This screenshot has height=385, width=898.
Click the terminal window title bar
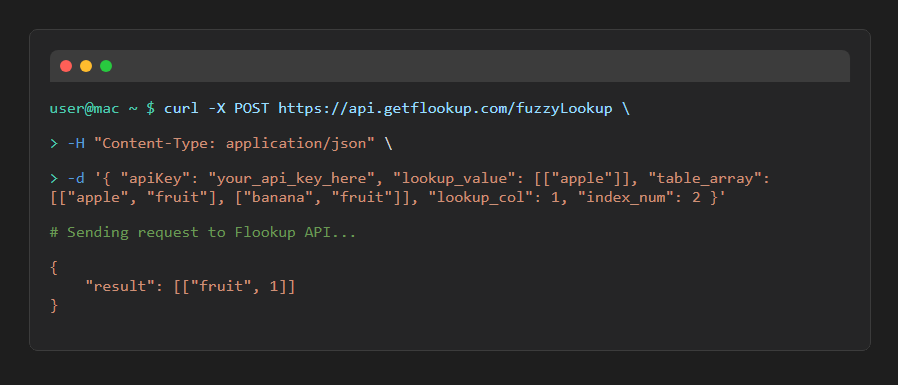tap(450, 66)
